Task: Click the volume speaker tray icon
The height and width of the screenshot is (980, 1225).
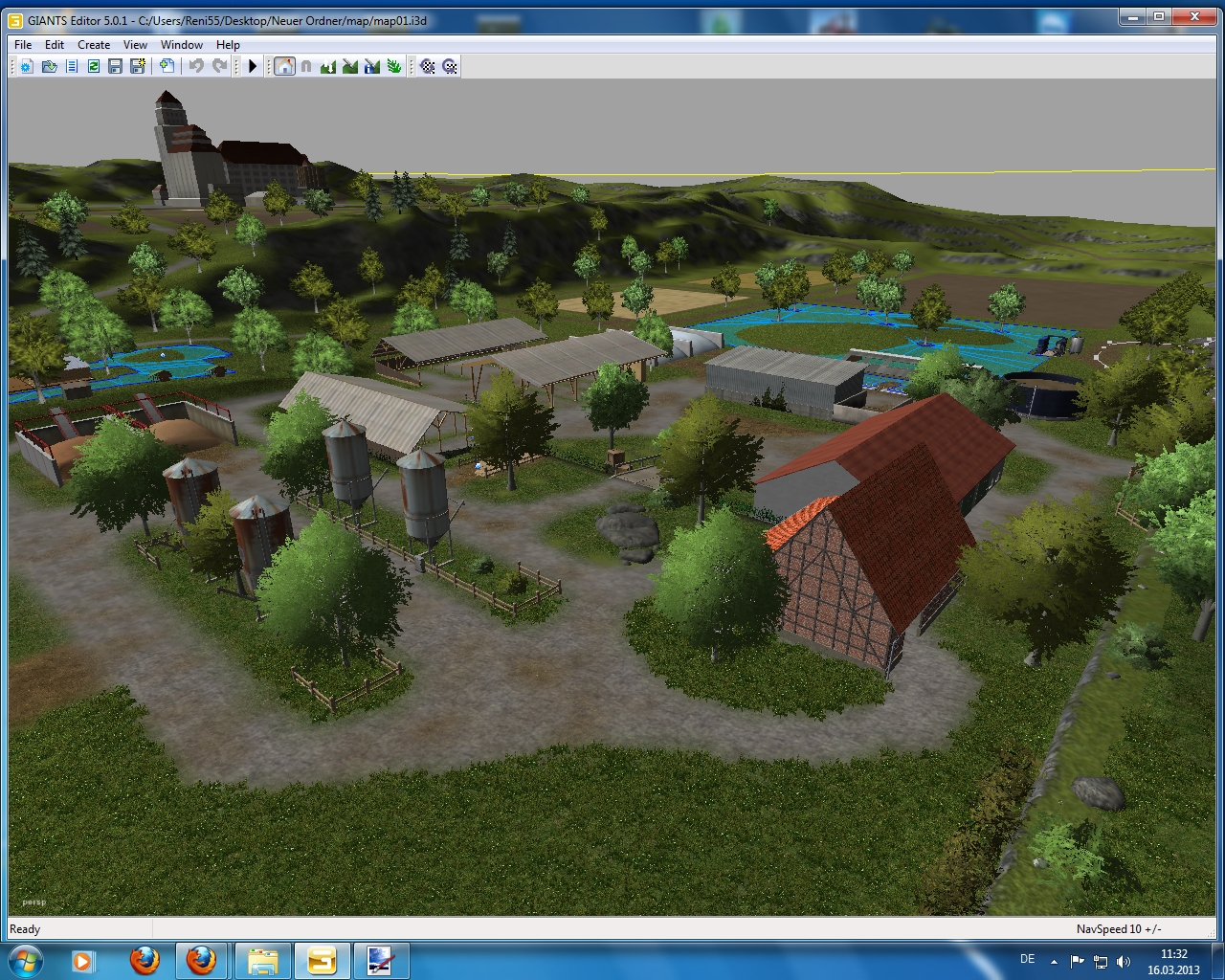Action: (x=1124, y=961)
